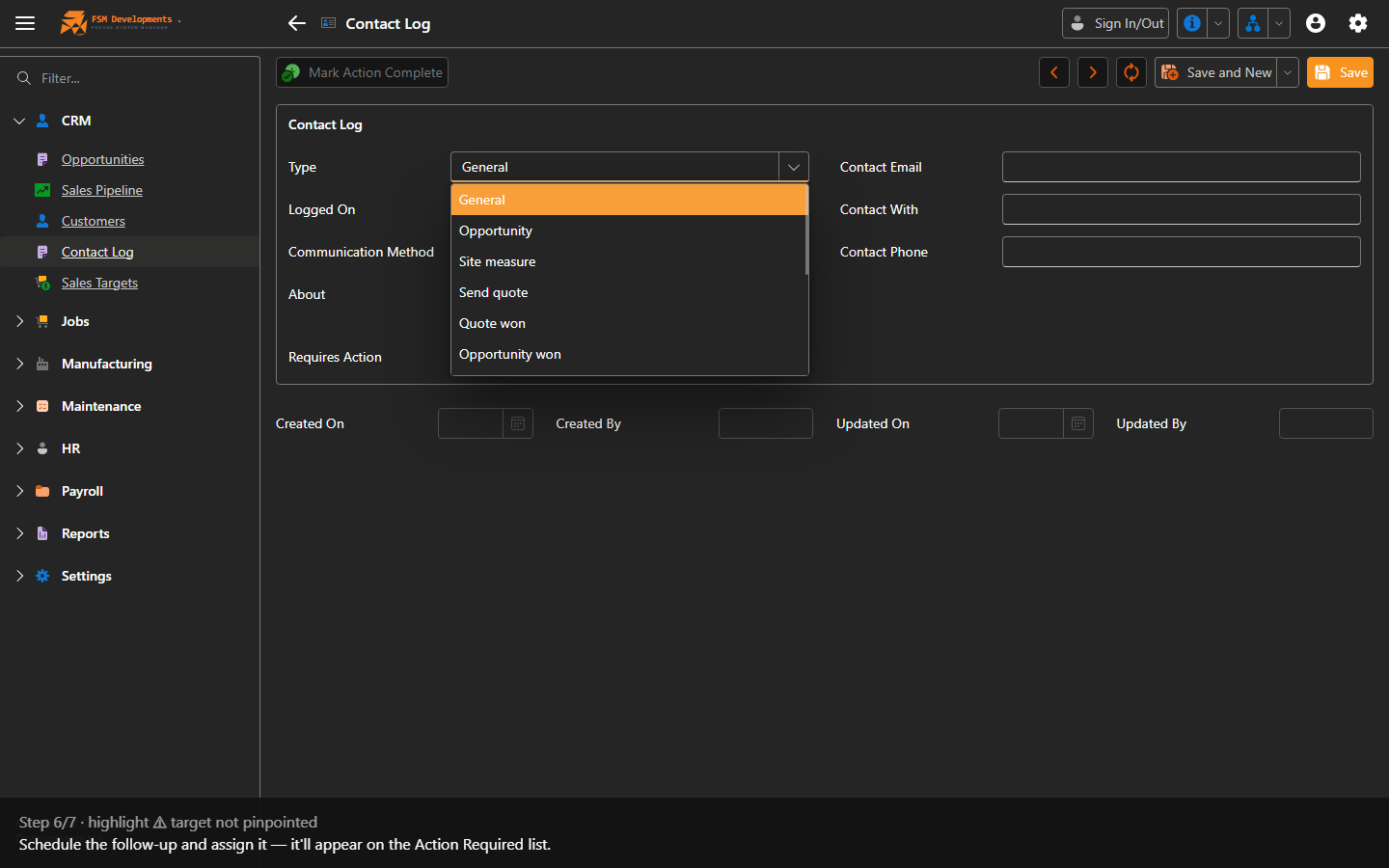
Task: Click the Payroll folder icon
Action: click(42, 491)
